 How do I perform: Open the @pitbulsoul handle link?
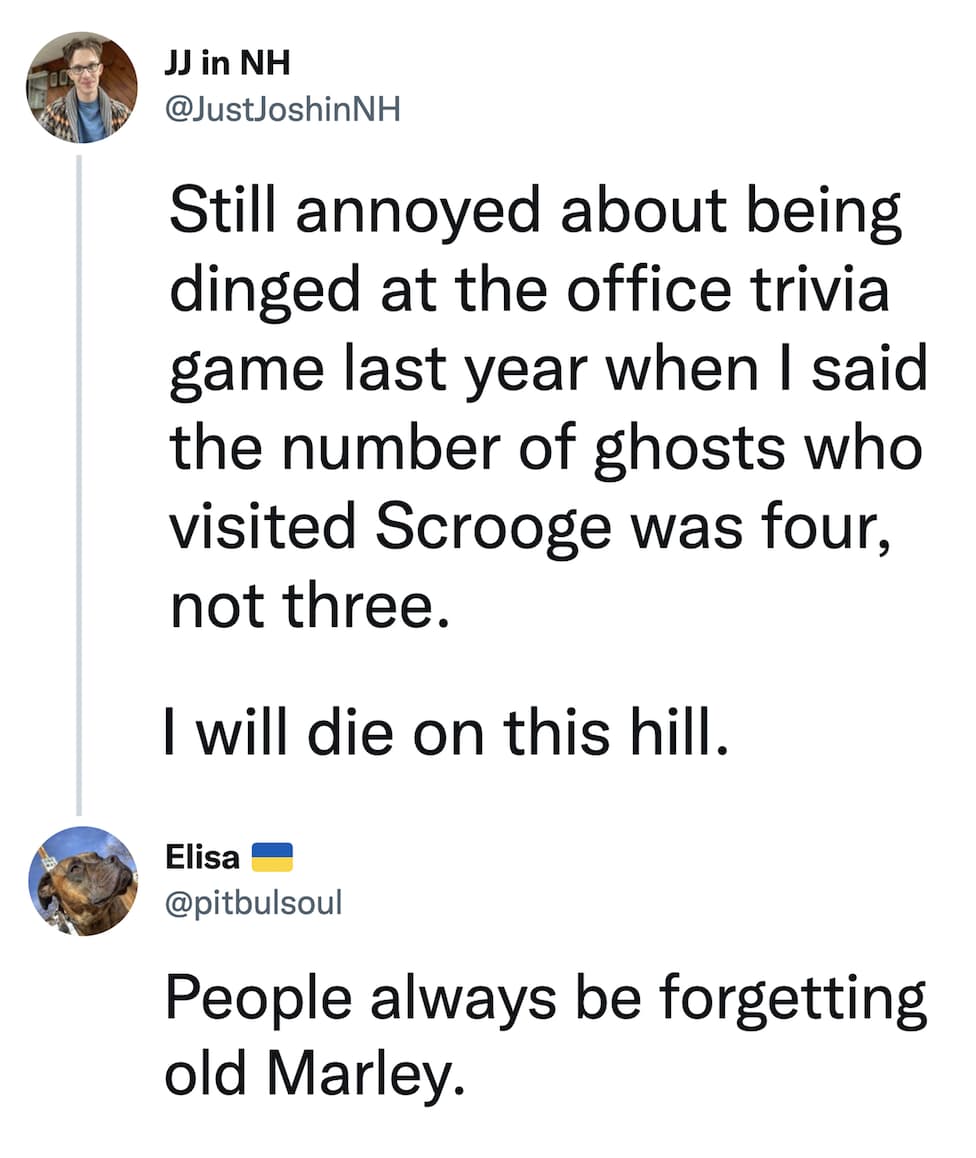(252, 903)
